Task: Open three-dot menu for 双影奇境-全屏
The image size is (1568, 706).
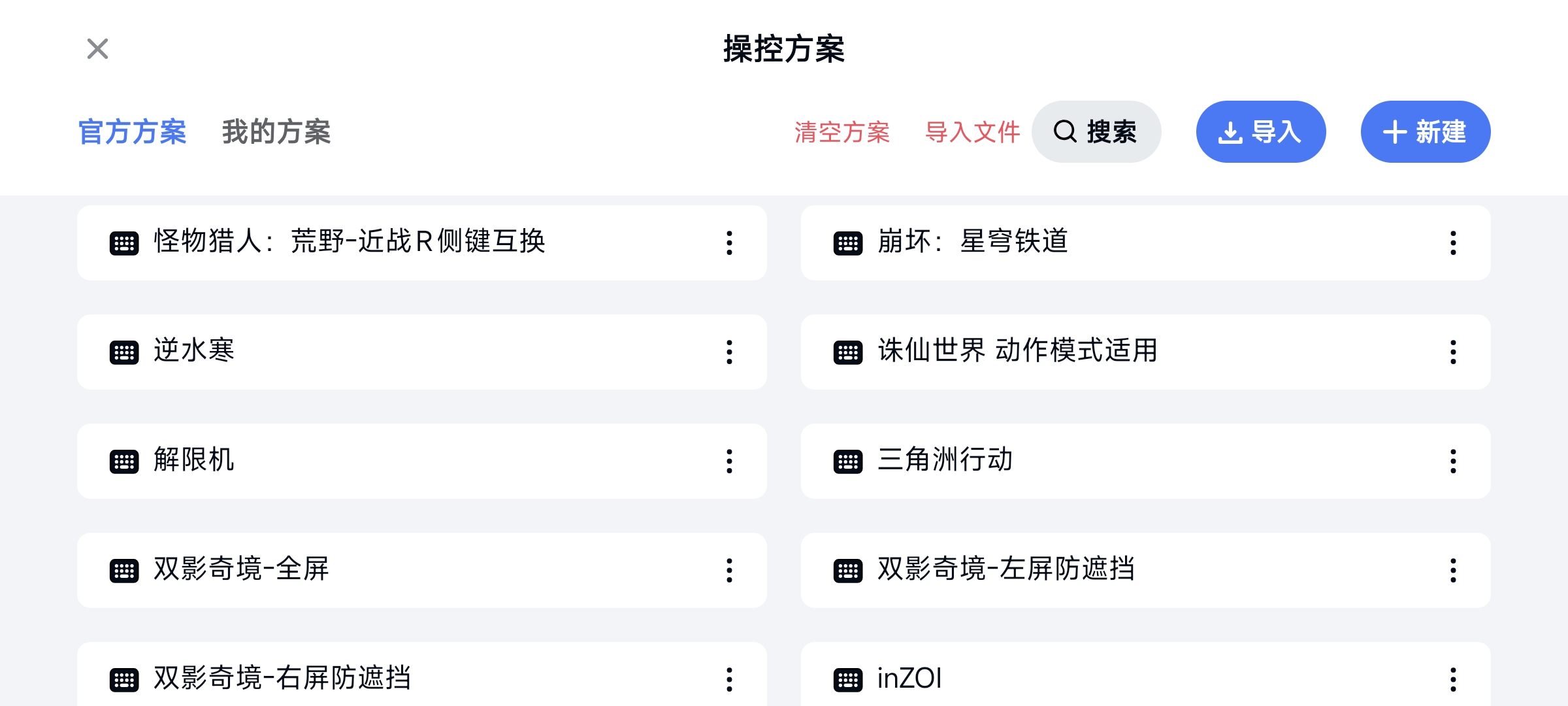Action: point(729,571)
